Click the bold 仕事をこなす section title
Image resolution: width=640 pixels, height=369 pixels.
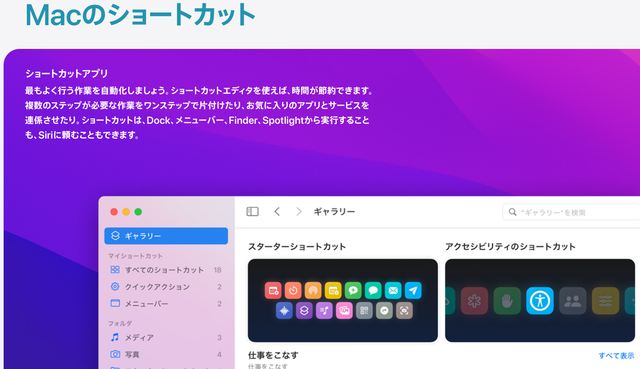point(273,355)
